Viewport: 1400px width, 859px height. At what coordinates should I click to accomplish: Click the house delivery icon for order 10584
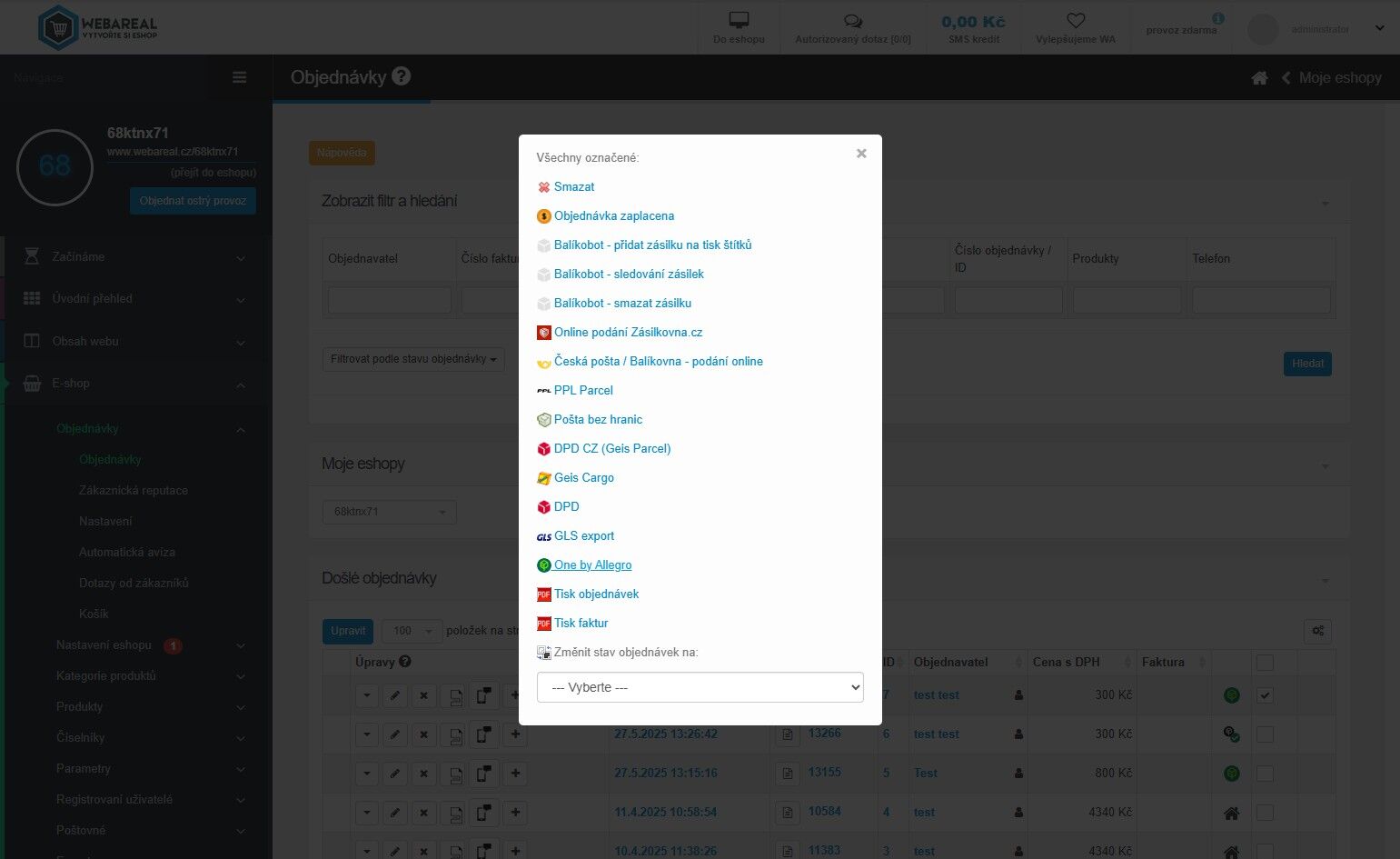coord(1232,813)
